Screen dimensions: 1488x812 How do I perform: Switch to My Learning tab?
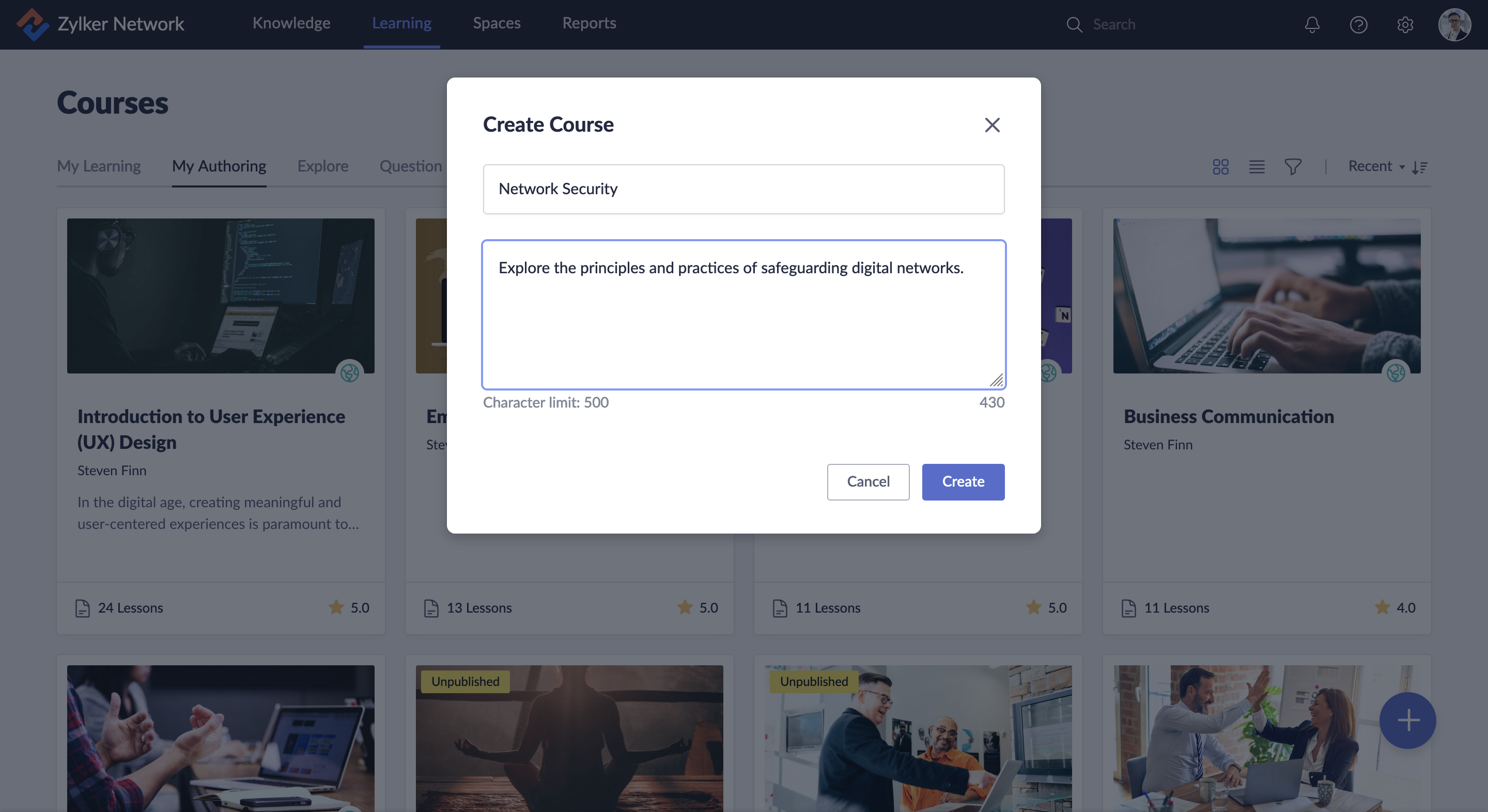click(x=99, y=166)
